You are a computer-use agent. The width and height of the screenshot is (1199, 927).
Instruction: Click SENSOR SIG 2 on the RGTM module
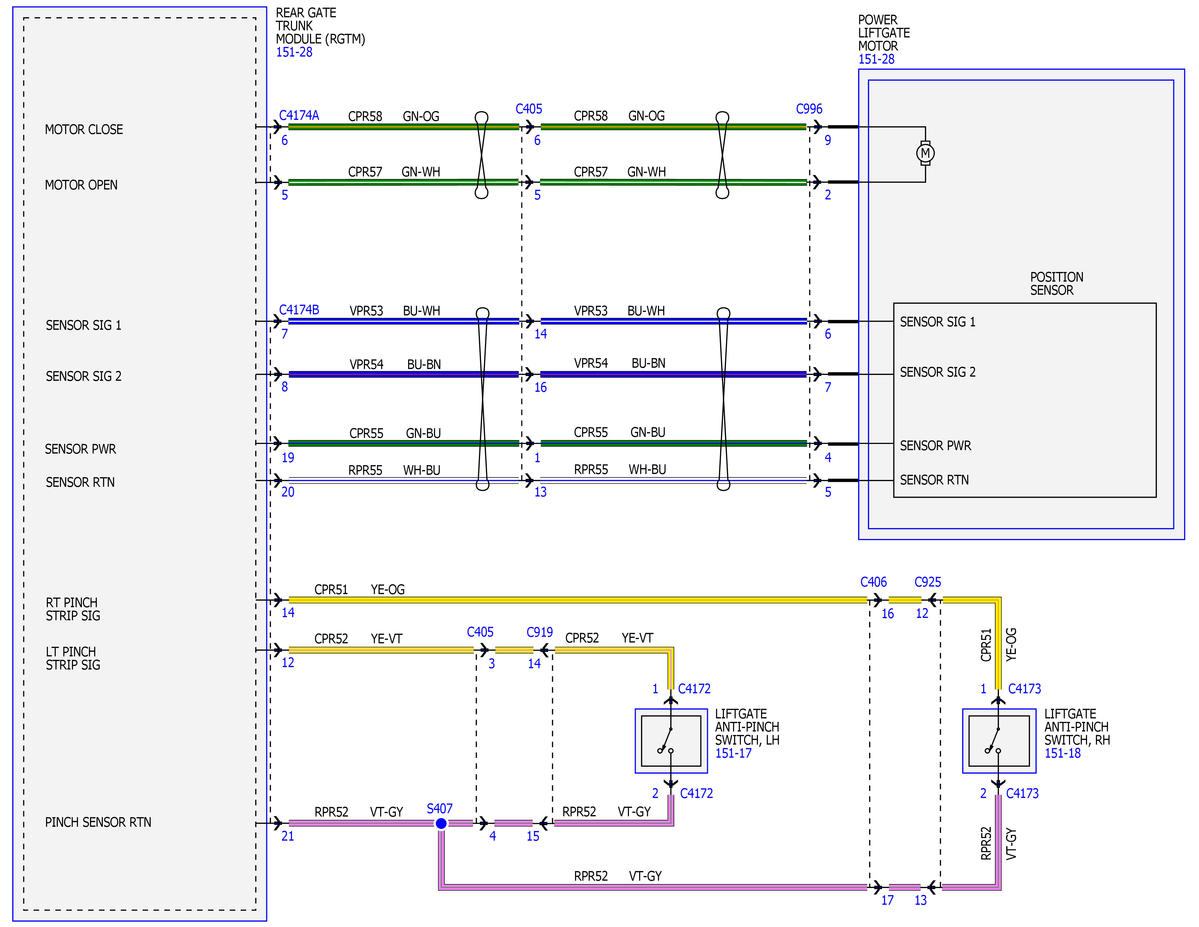point(83,376)
